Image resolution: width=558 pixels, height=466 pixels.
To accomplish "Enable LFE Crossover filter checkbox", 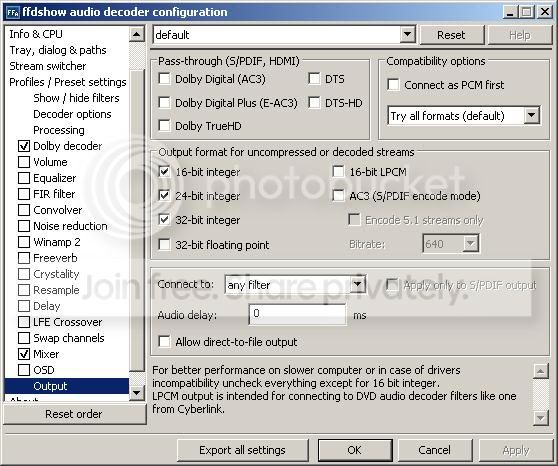I will pyautogui.click(x=24, y=322).
